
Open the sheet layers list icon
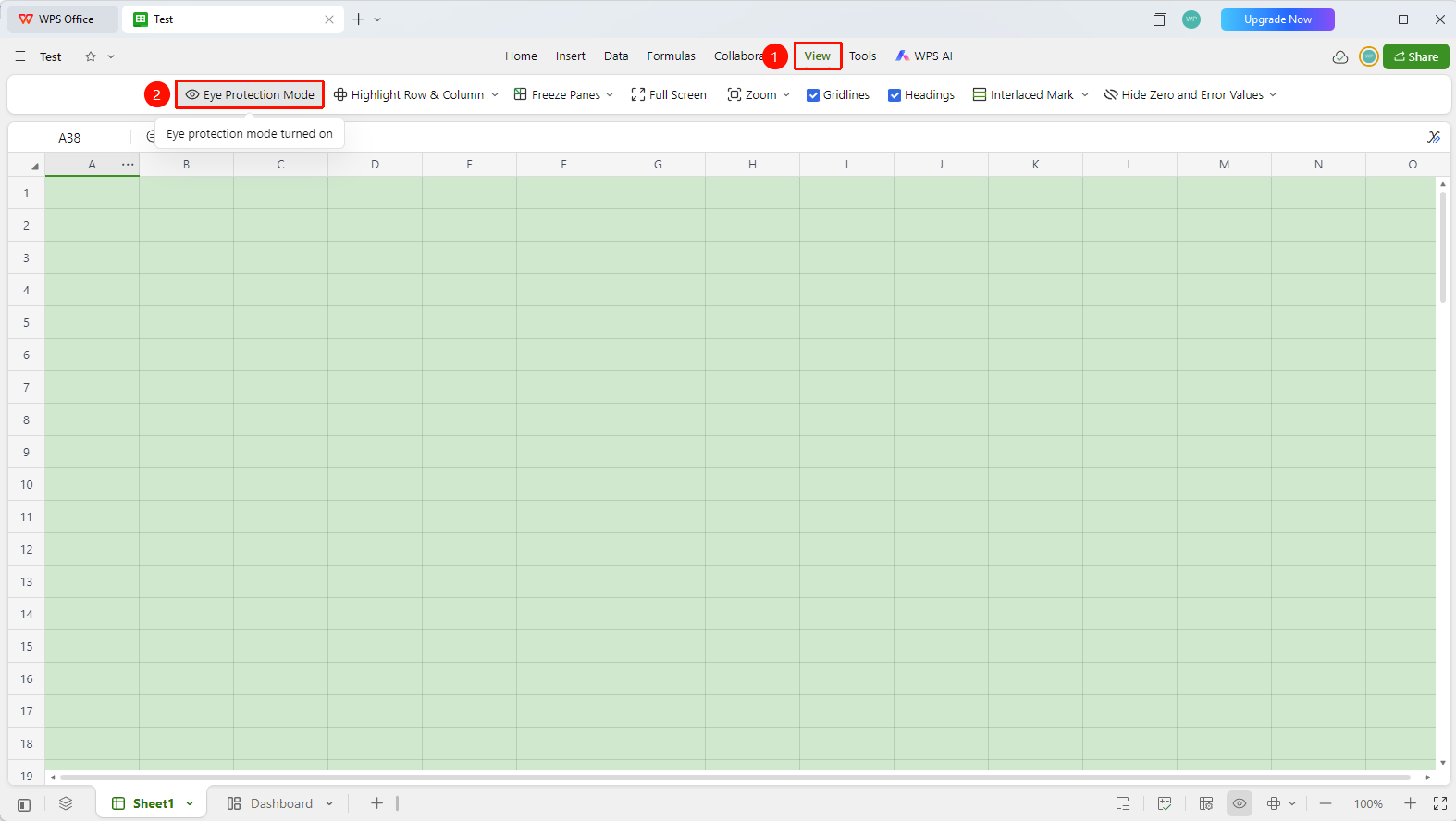click(x=66, y=803)
